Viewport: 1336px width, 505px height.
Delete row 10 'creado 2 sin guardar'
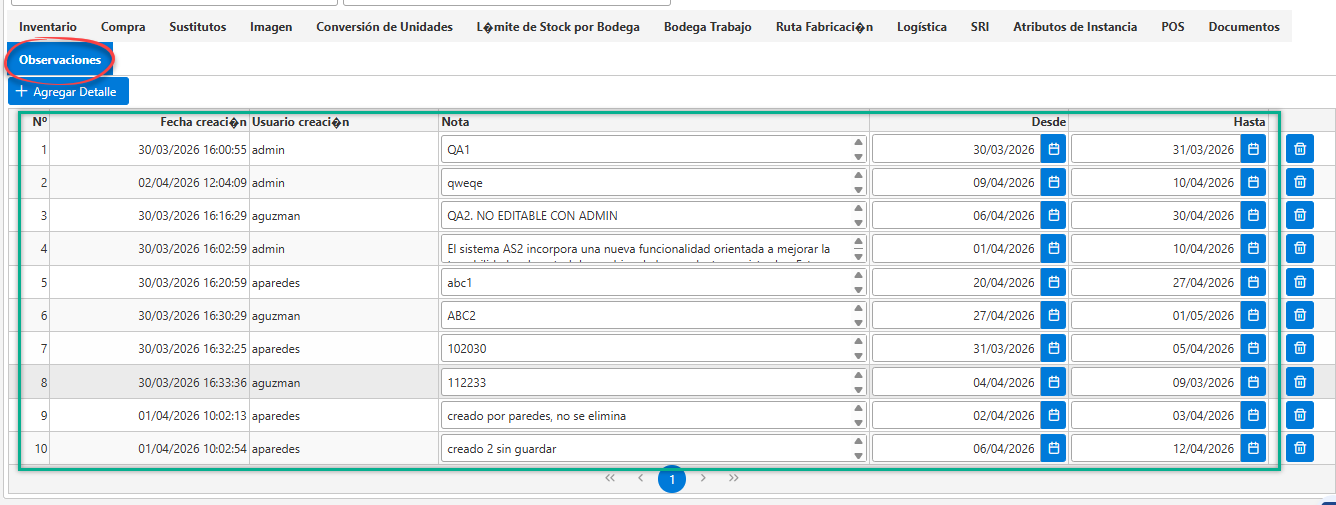[x=1300, y=449]
